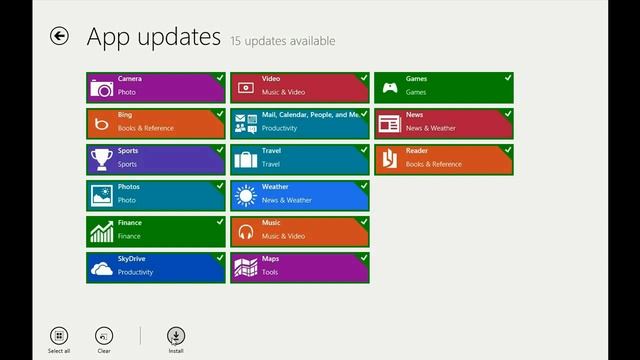Click the Finance tile title text
The width and height of the screenshot is (640, 360).
[130, 222]
